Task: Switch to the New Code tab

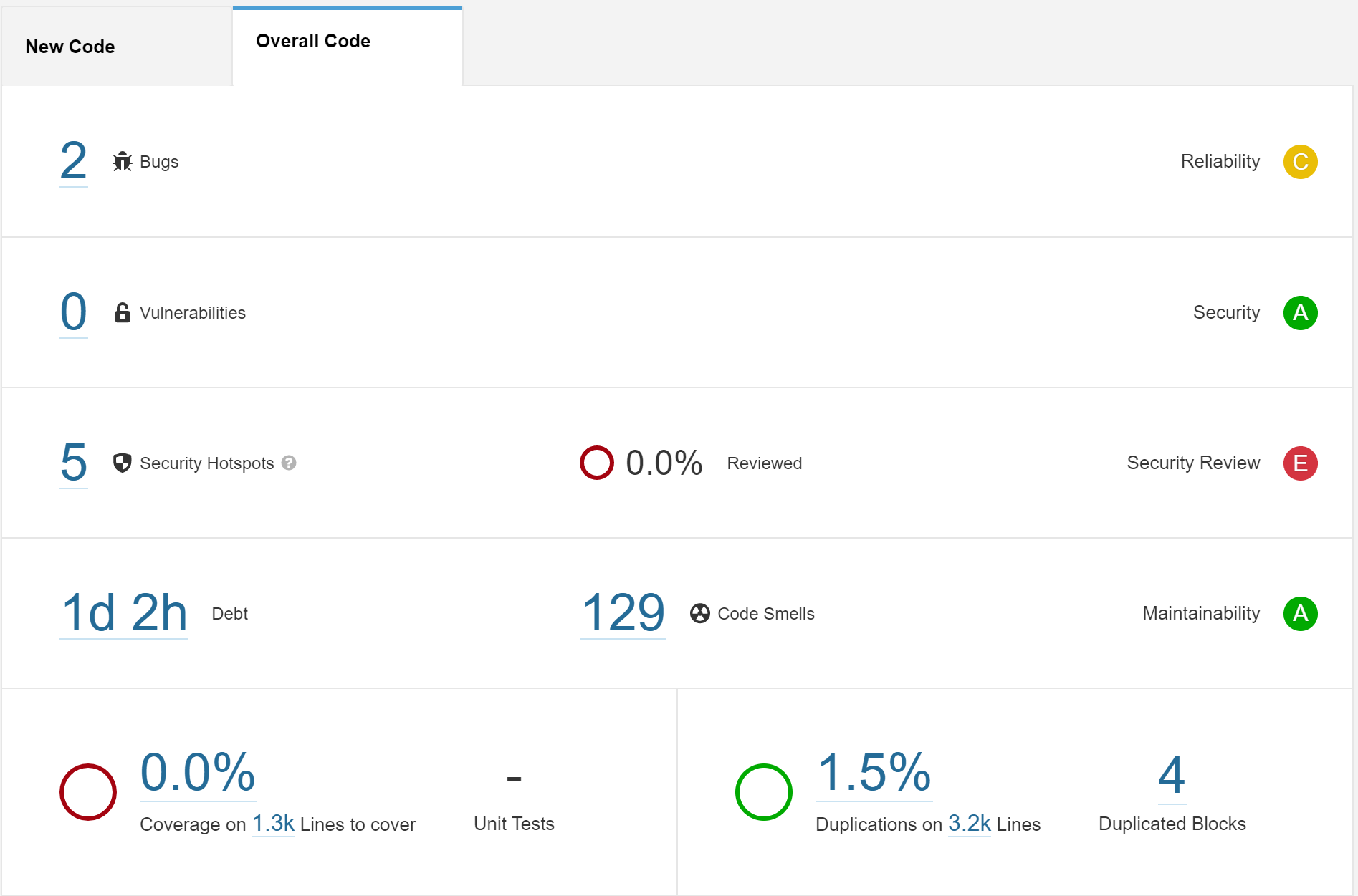Action: (x=70, y=46)
